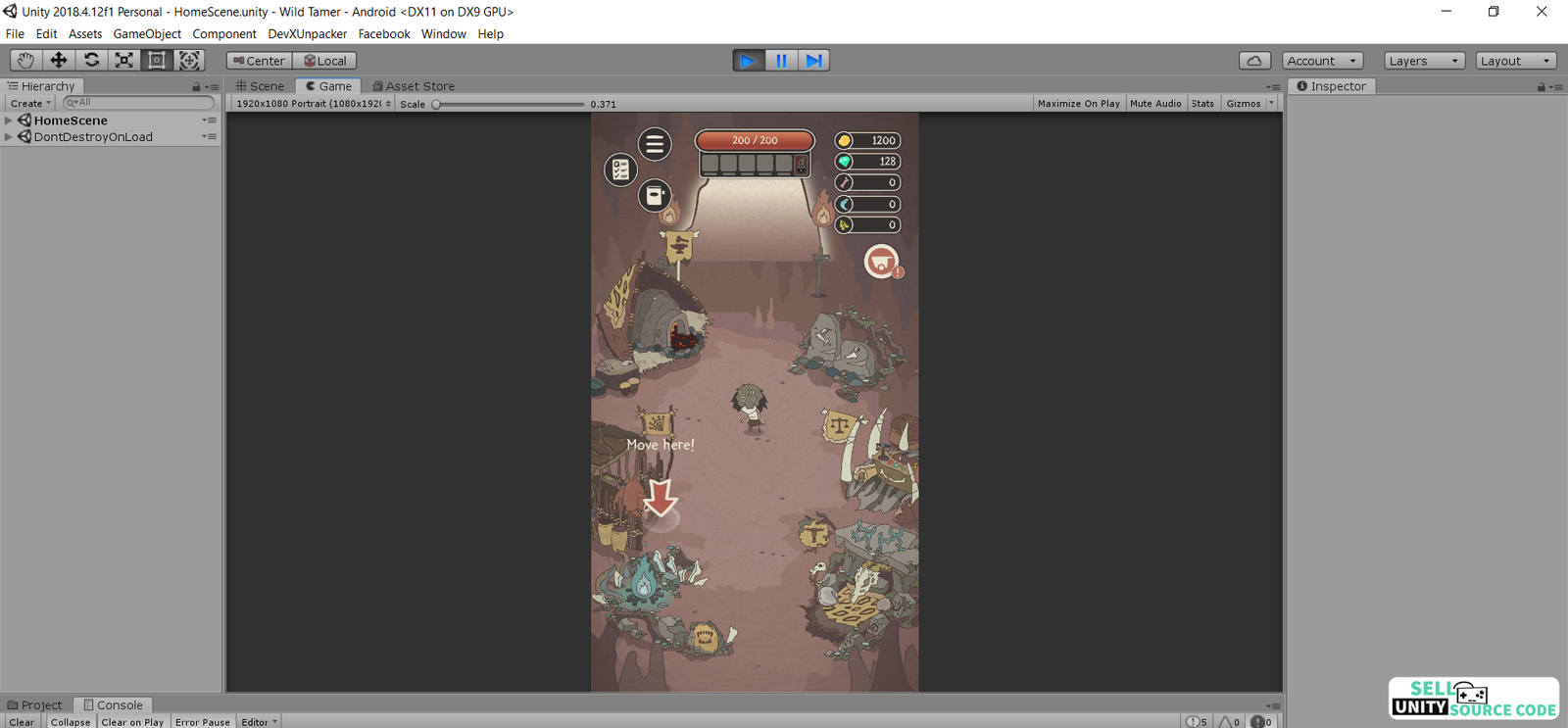Click the 200 / 200 health bar
The height and width of the screenshot is (728, 1568).
755,140
